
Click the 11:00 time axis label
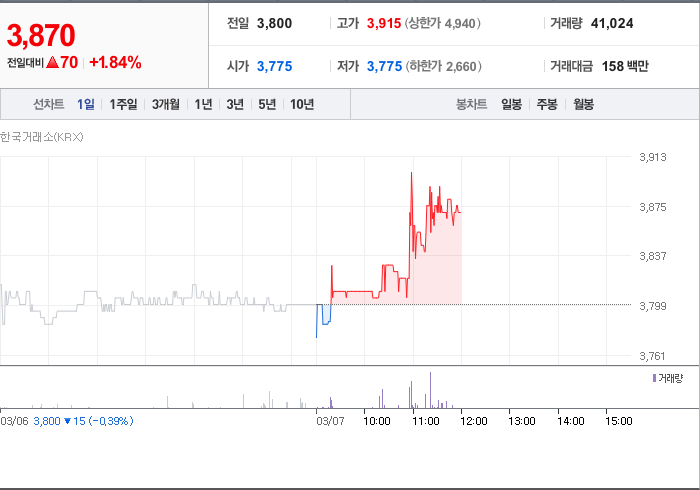(425, 421)
